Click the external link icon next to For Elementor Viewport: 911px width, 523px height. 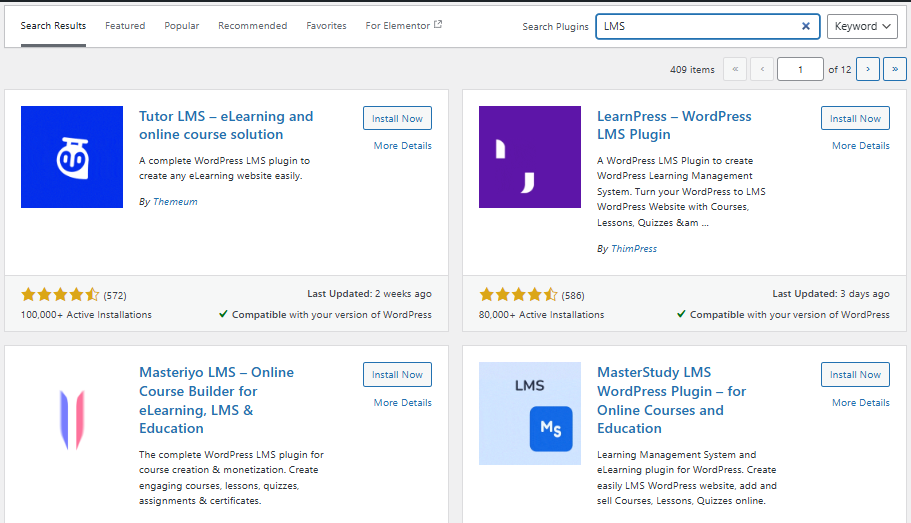(x=438, y=24)
